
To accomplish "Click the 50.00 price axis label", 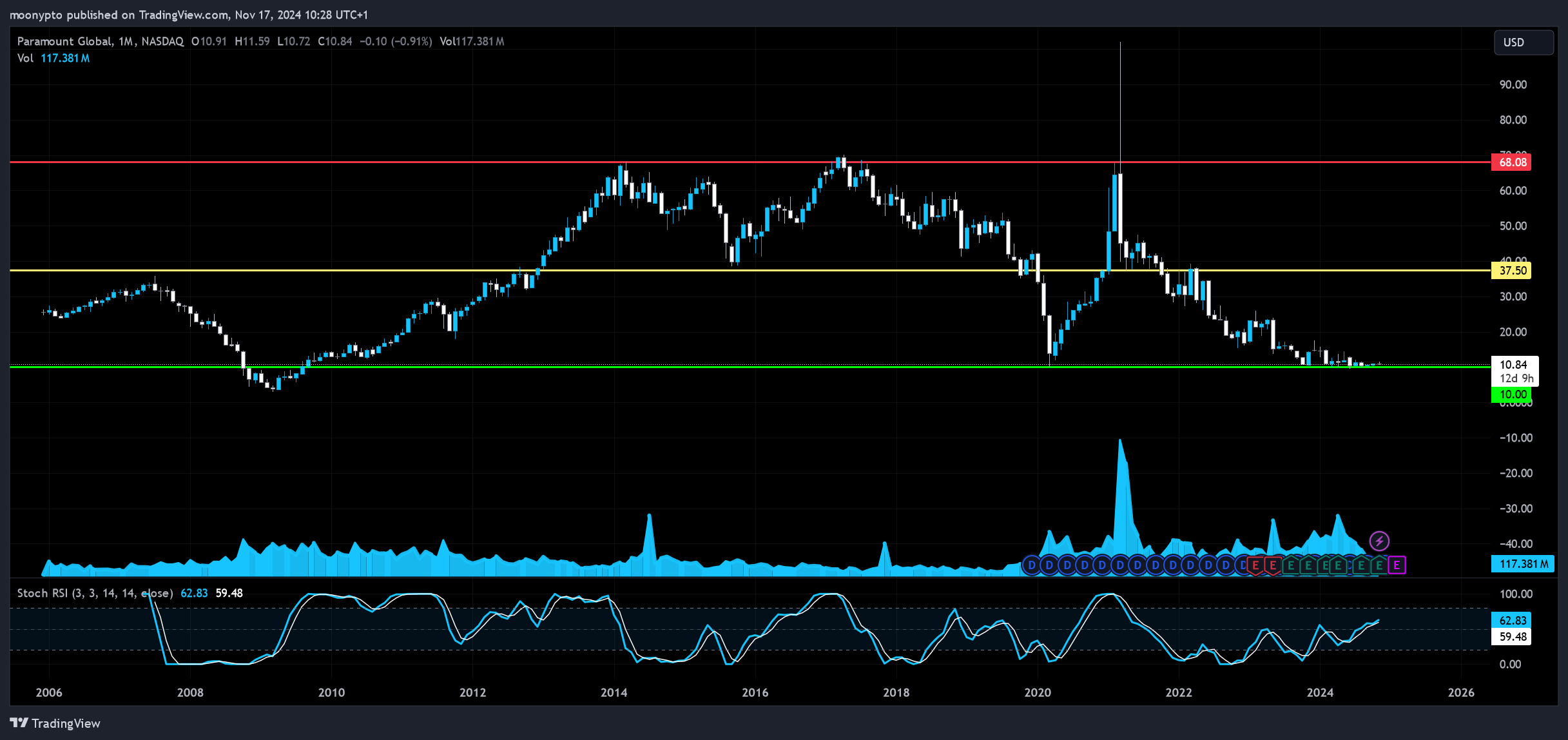I will (x=1513, y=226).
